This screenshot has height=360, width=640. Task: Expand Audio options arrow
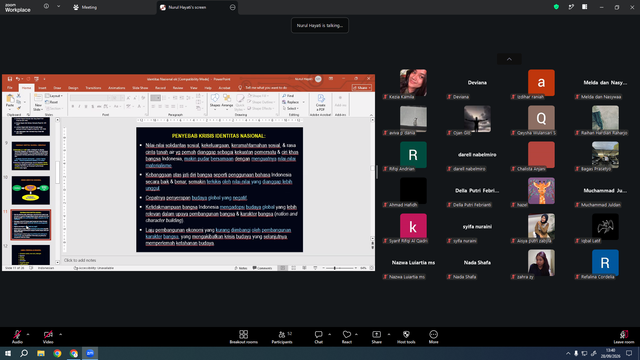point(28,334)
